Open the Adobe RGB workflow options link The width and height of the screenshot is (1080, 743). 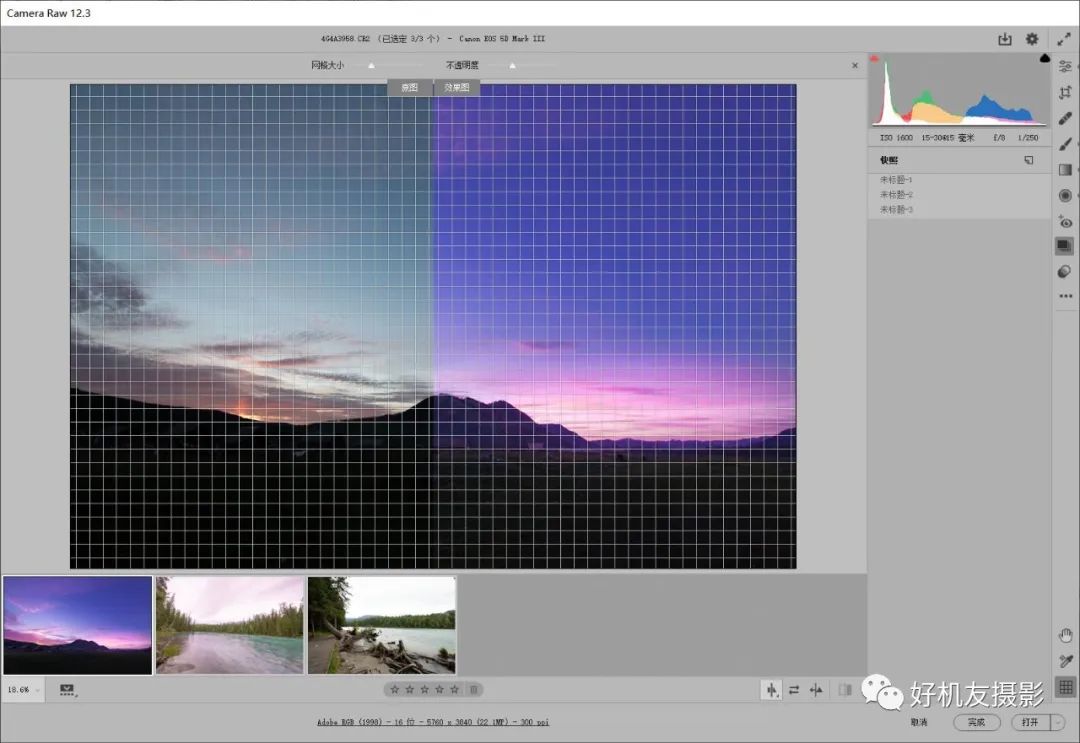click(x=433, y=722)
